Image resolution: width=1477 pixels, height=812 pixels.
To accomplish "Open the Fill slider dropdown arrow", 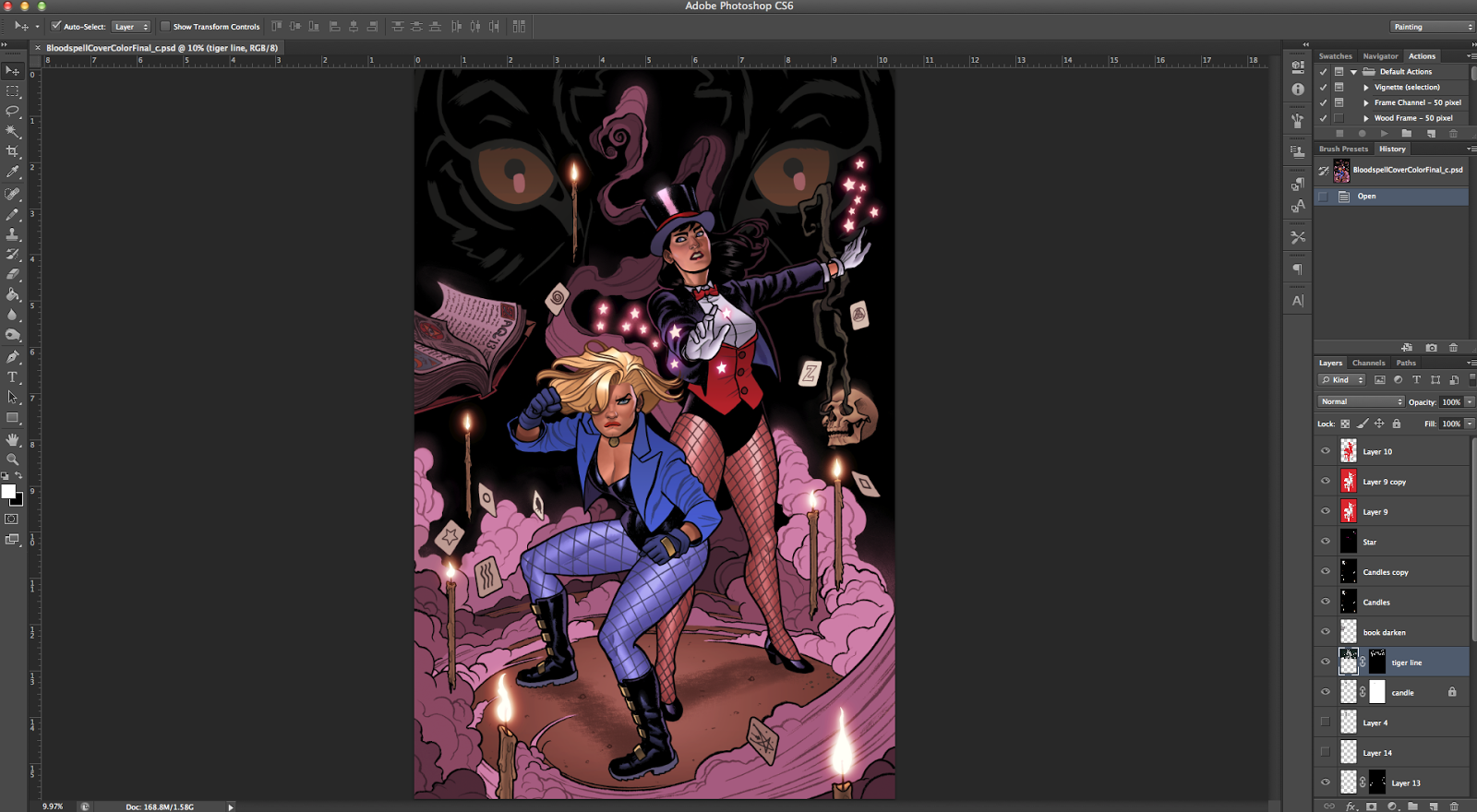I will point(1470,424).
